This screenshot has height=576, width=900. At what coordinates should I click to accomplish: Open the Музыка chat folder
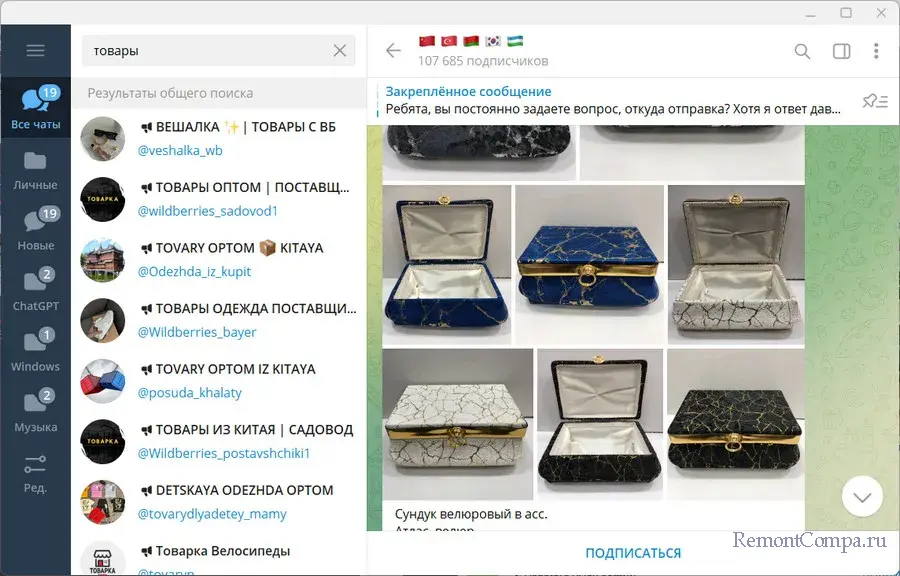coord(35,410)
